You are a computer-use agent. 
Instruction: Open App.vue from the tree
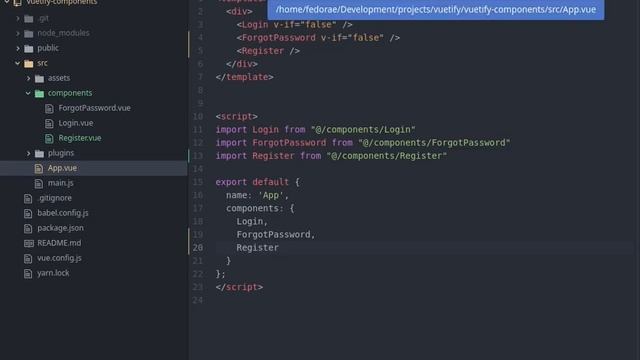point(62,168)
